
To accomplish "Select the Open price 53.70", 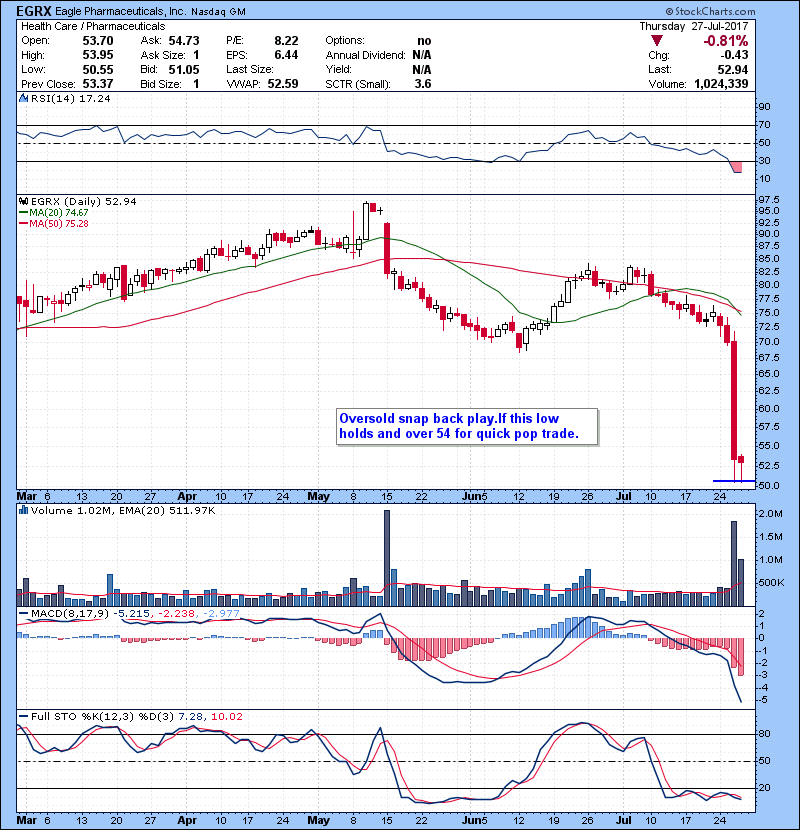I will (x=98, y=41).
